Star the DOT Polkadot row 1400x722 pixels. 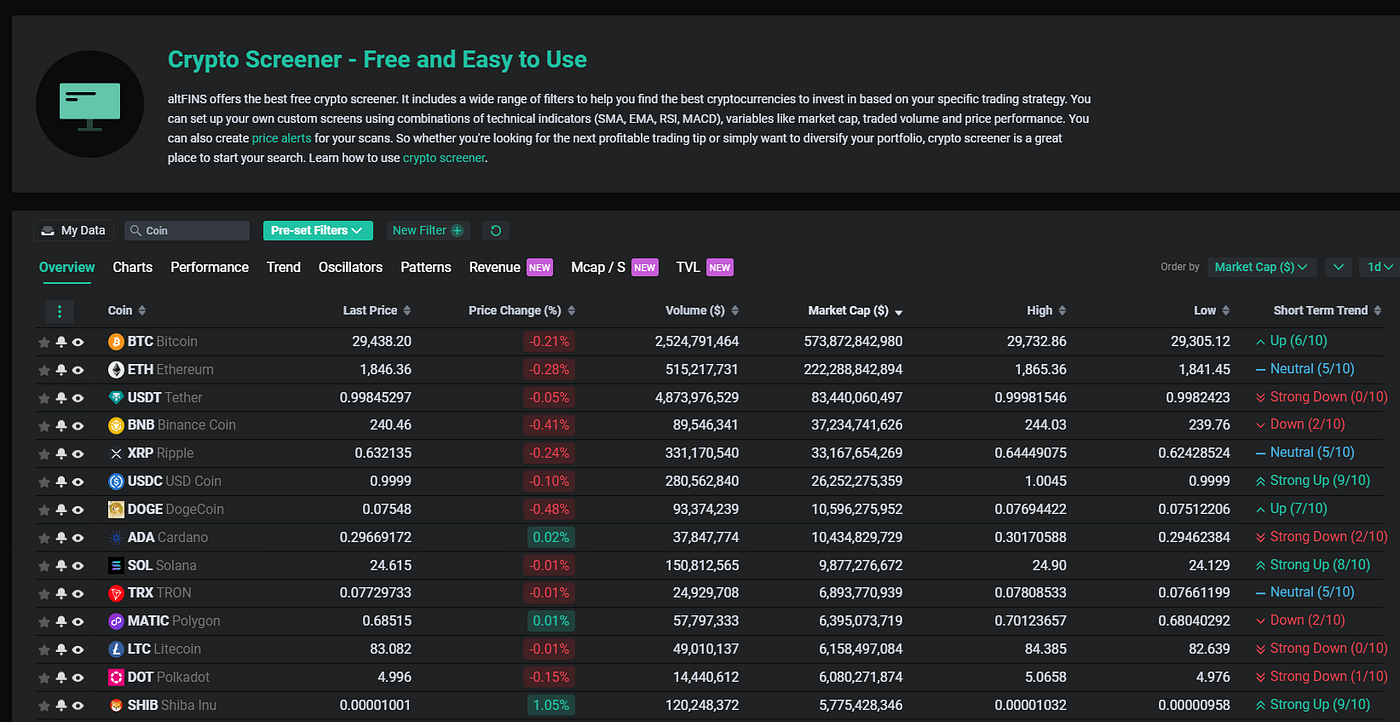(44, 678)
